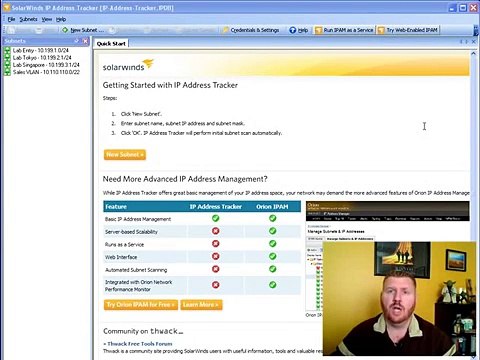Click green check for Runs as a Service
Screen dimensions: 480x360
[273, 244]
